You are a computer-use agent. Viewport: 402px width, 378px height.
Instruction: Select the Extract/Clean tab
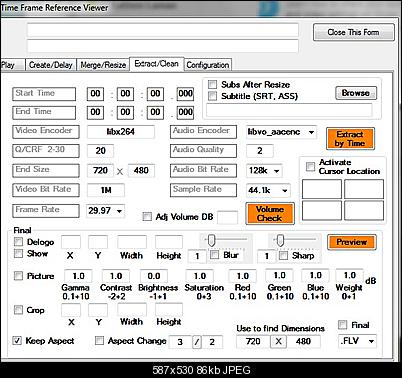[x=156, y=64]
